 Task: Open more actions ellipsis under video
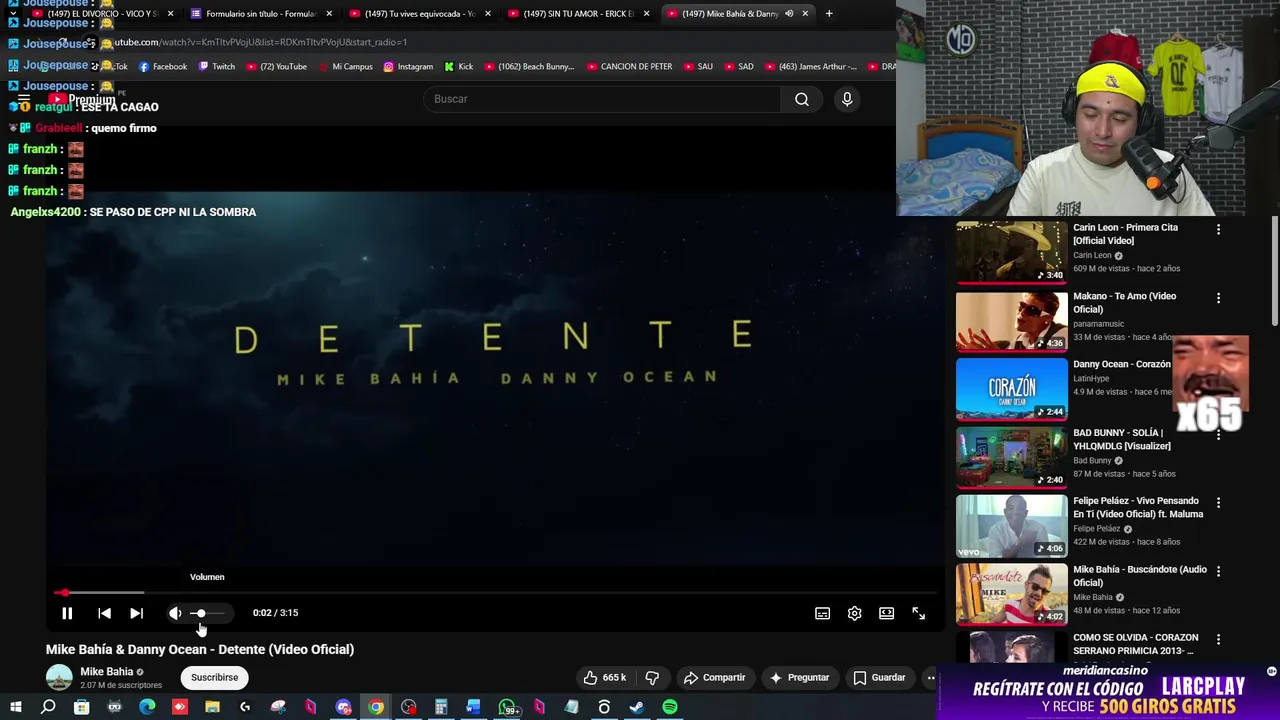coord(930,677)
